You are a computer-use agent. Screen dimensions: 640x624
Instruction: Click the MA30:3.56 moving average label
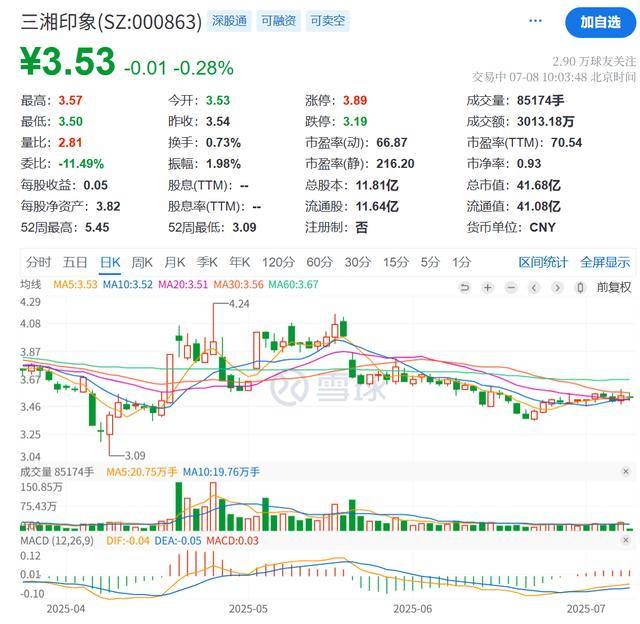(239, 284)
